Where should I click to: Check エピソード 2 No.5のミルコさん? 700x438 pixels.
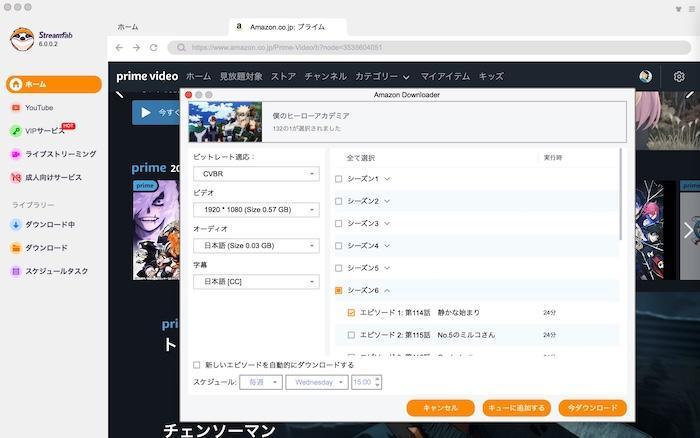pos(351,335)
